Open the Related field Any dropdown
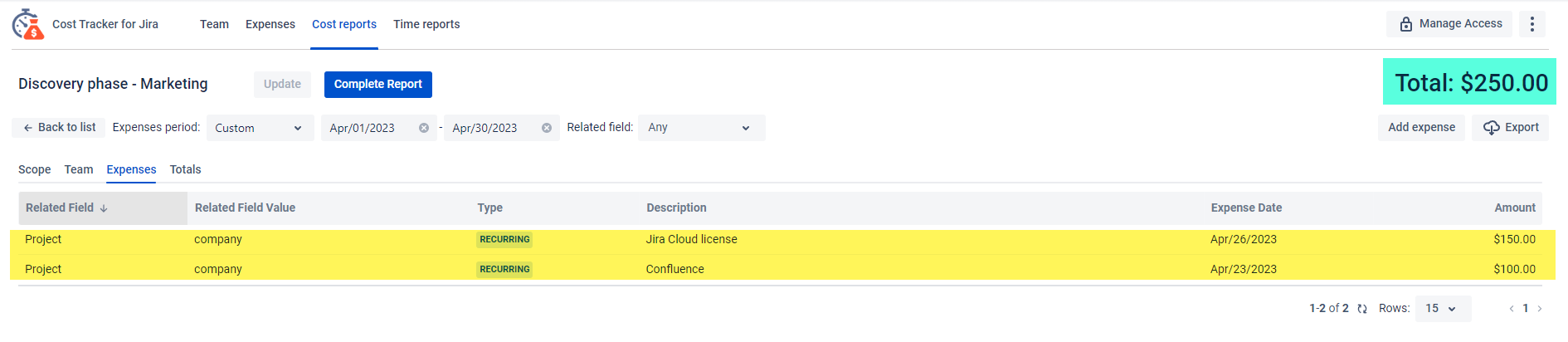Image resolution: width=1568 pixels, height=342 pixels. (x=701, y=128)
